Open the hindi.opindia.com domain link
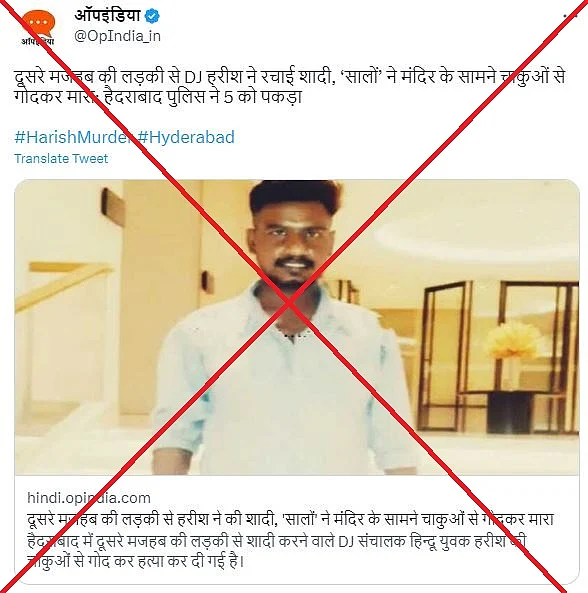The width and height of the screenshot is (588, 593). [x=89, y=498]
